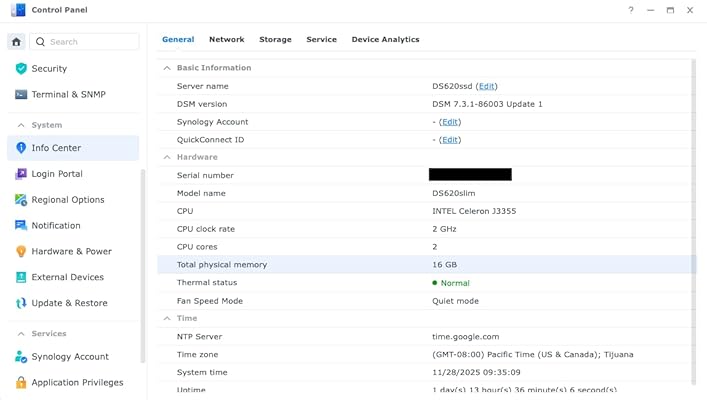Click Edit link for QuickConnect ID
This screenshot has width=707, height=400.
pyautogui.click(x=450, y=140)
